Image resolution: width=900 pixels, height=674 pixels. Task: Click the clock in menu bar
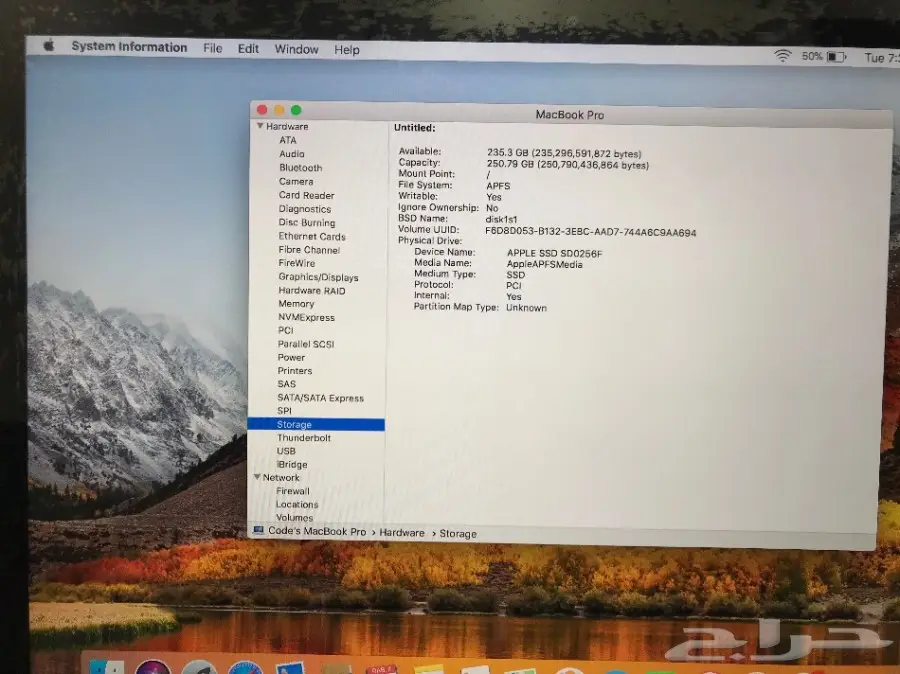[882, 57]
